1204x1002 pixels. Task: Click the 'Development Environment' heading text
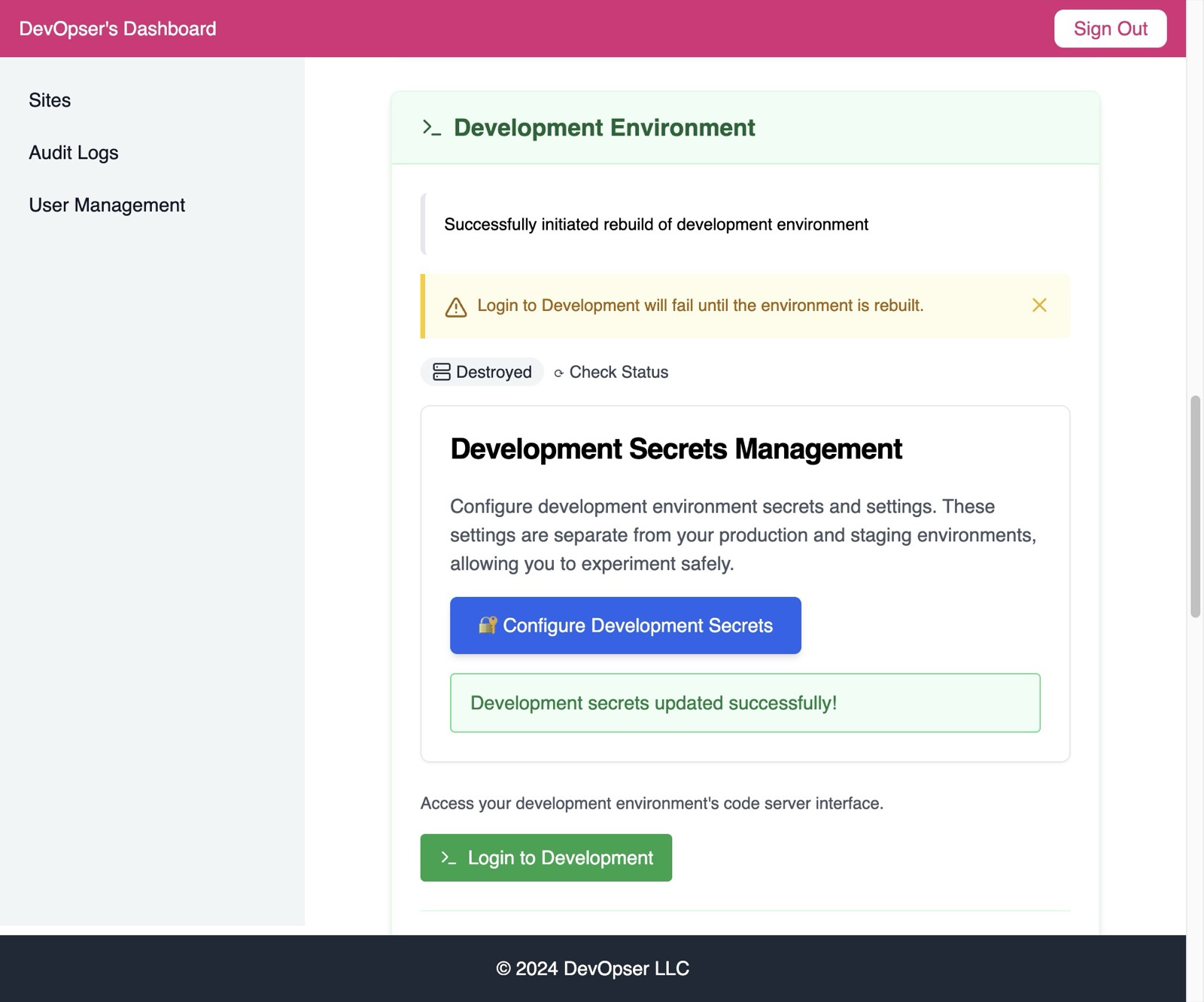point(604,128)
